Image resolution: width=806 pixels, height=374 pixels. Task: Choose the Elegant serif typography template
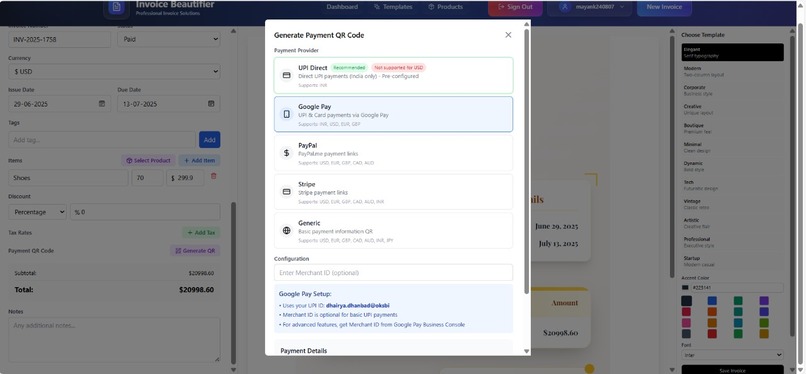(x=732, y=52)
